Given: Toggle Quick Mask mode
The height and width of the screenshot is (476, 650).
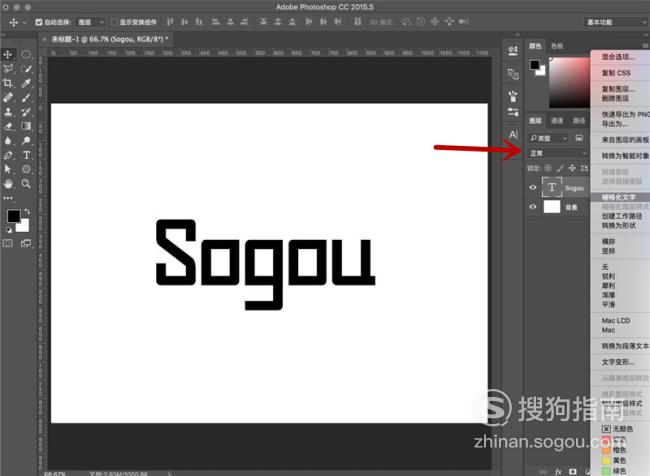Looking at the screenshot, I should coord(8,243).
